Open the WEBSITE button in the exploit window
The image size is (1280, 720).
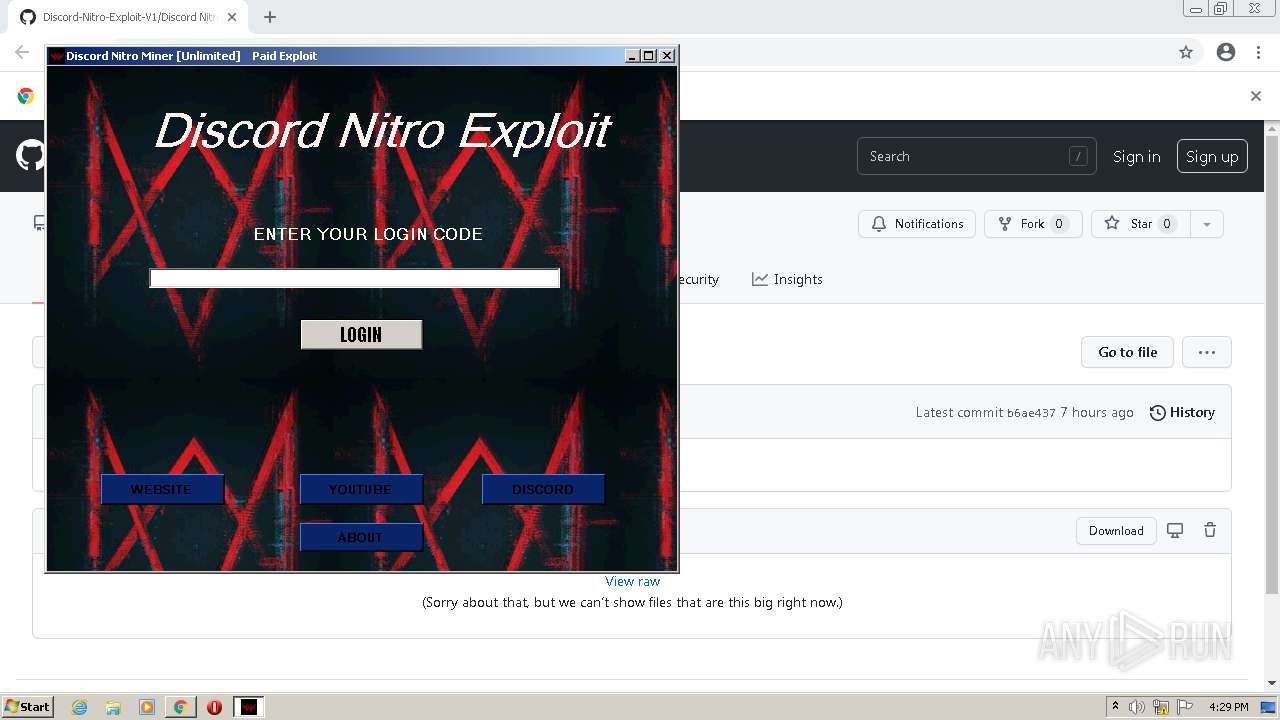coord(162,489)
